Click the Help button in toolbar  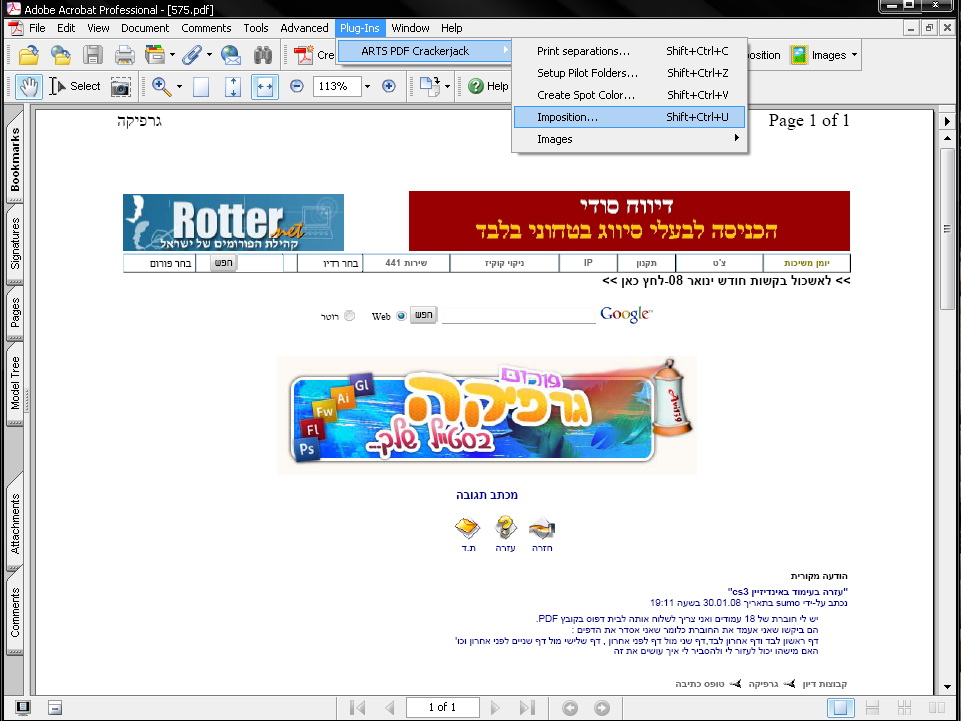pyautogui.click(x=488, y=87)
